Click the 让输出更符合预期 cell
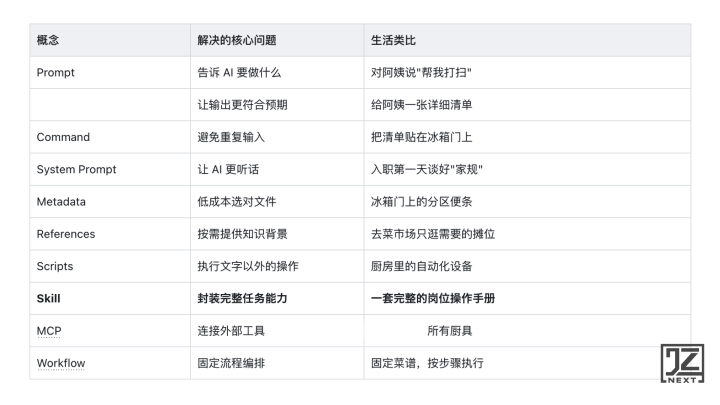This screenshot has width=720, height=405. pos(245,105)
